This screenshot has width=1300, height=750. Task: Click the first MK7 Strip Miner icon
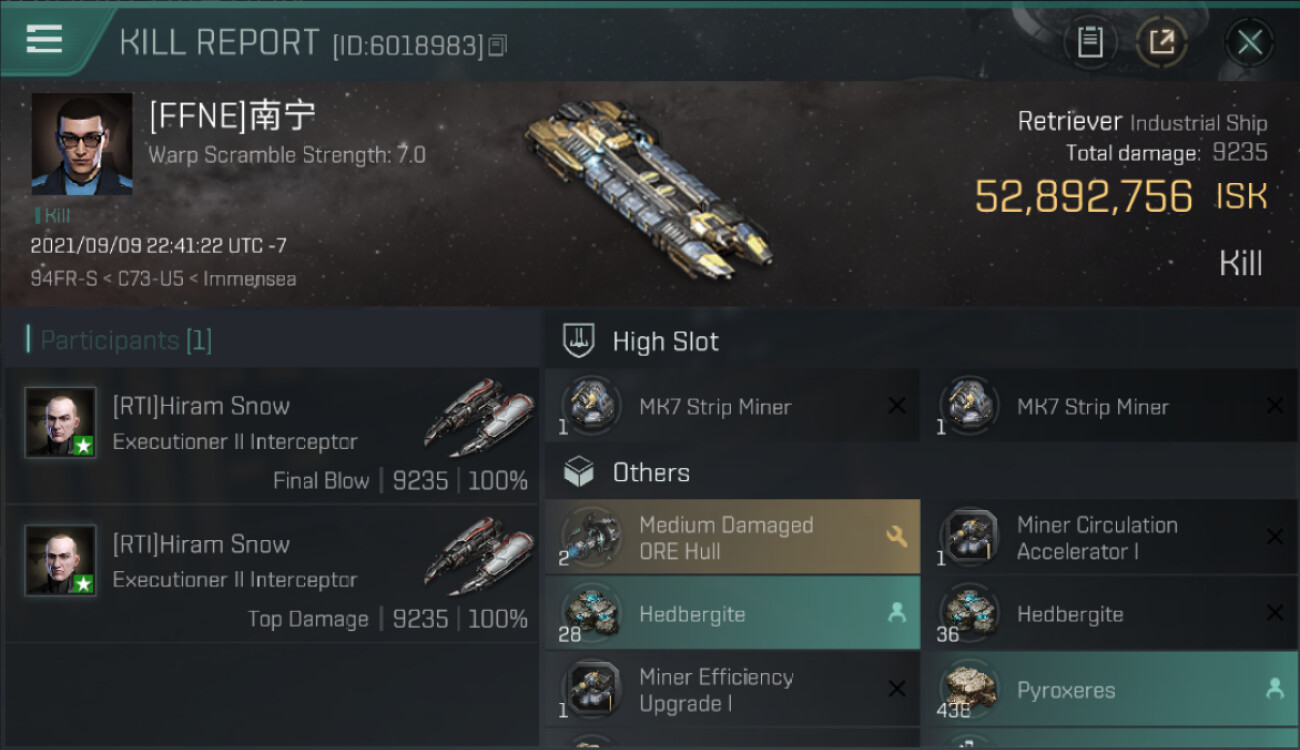coord(589,406)
